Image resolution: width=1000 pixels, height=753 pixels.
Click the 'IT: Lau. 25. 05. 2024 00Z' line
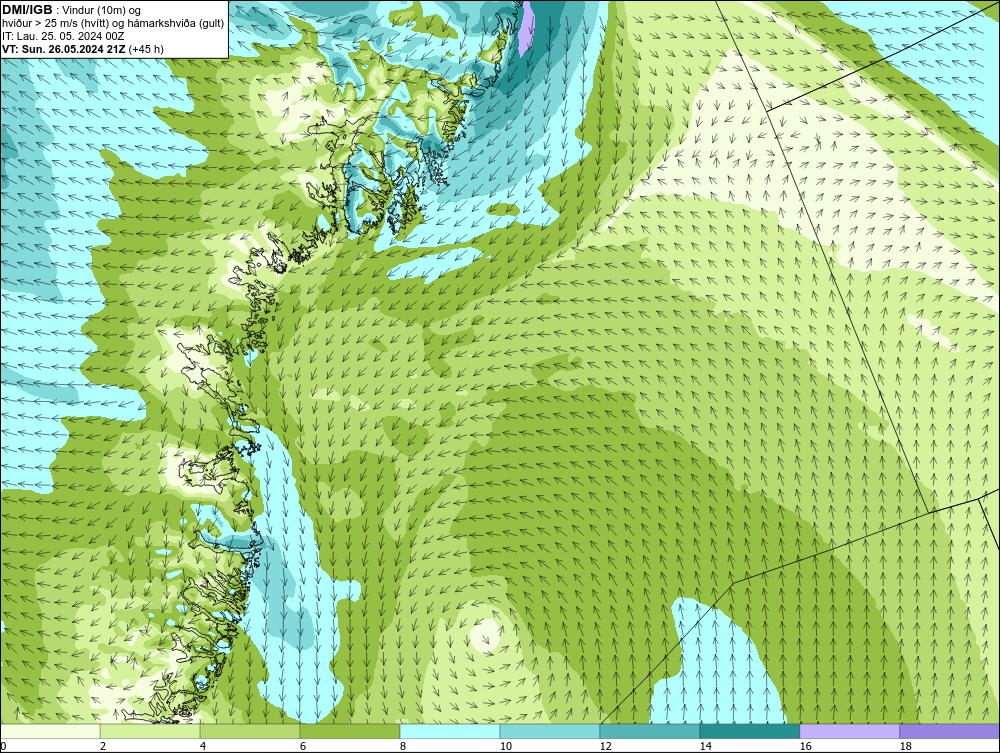(63, 36)
